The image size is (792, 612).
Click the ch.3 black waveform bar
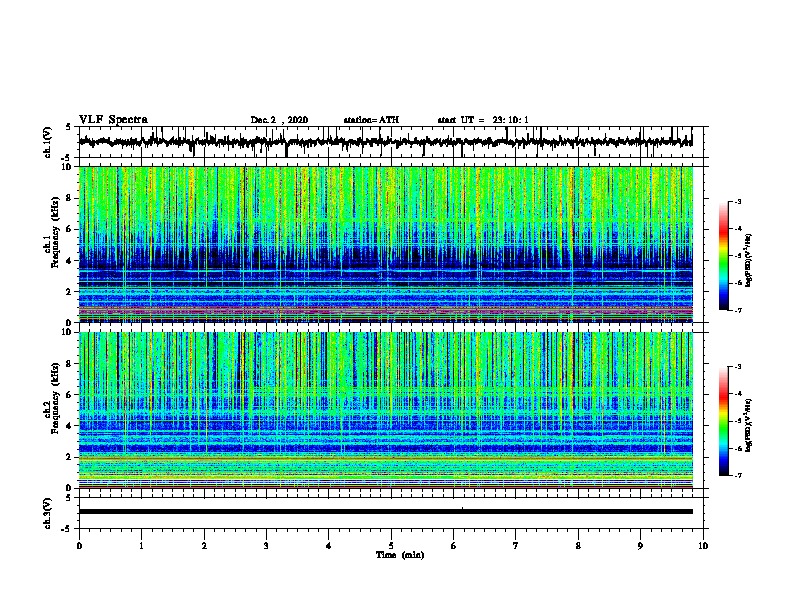pyautogui.click(x=386, y=512)
